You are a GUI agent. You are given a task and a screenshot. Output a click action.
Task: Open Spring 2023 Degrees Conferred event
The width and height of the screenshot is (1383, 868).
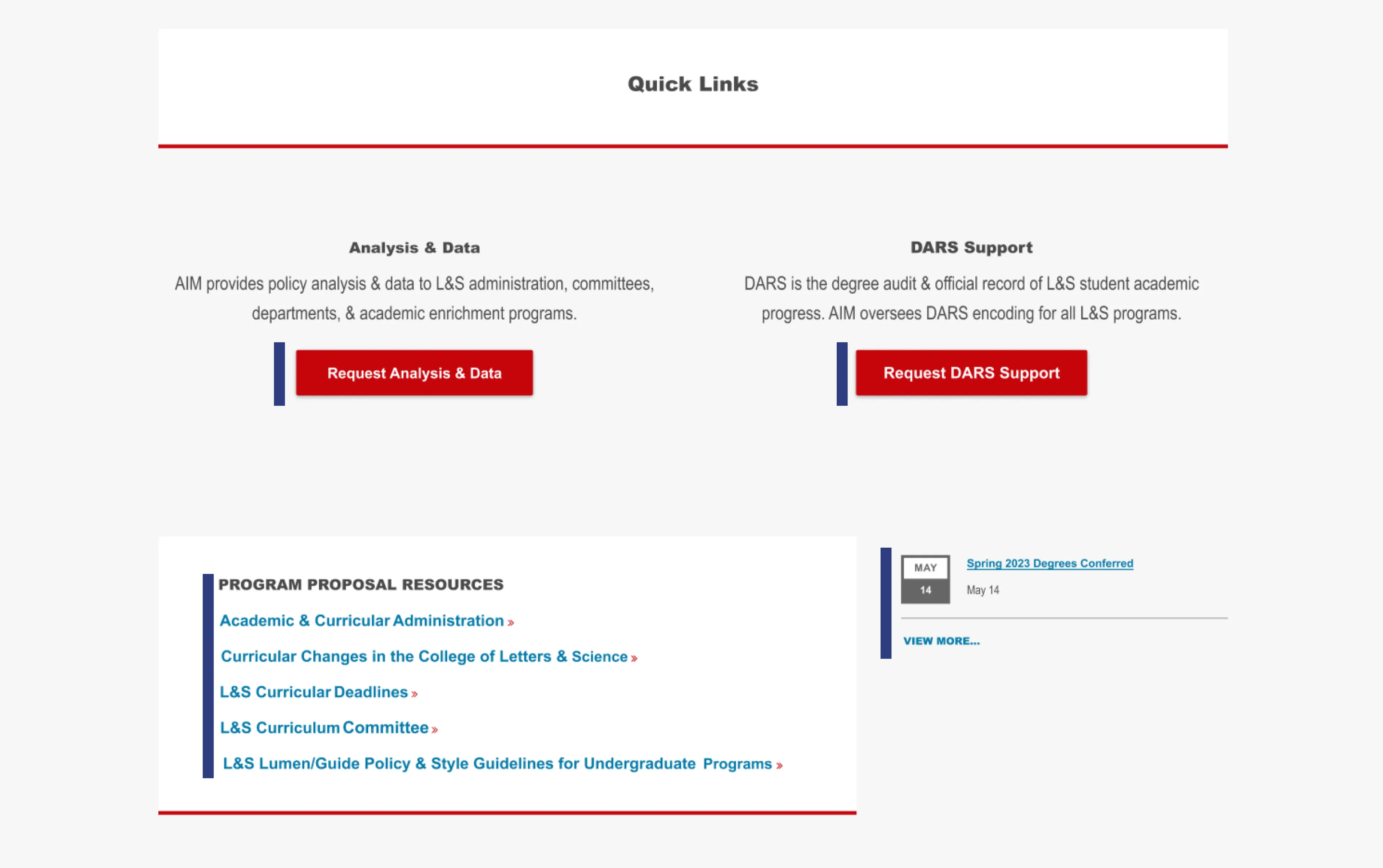1050,563
